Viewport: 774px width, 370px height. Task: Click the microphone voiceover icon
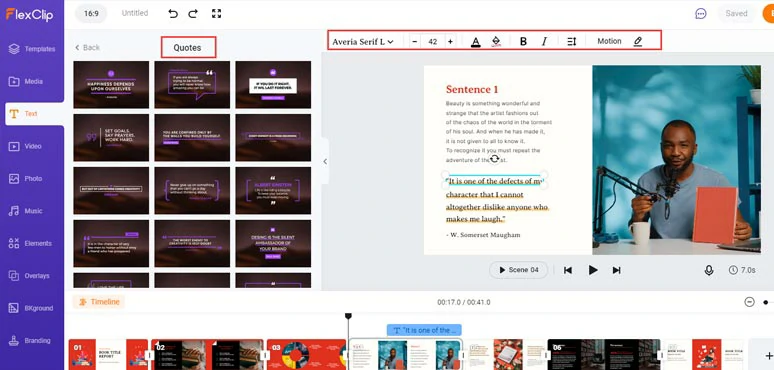[x=709, y=270]
